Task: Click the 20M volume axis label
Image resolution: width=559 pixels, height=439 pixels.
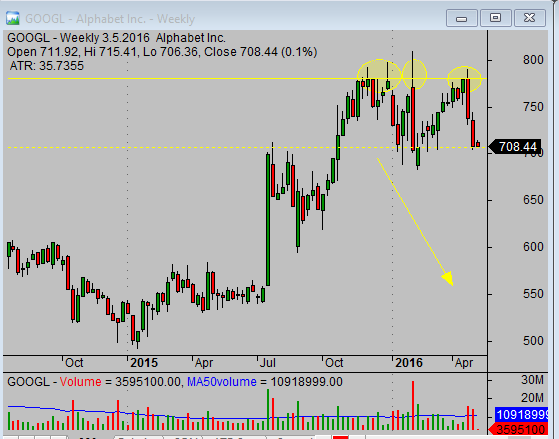Action: pyautogui.click(x=532, y=398)
